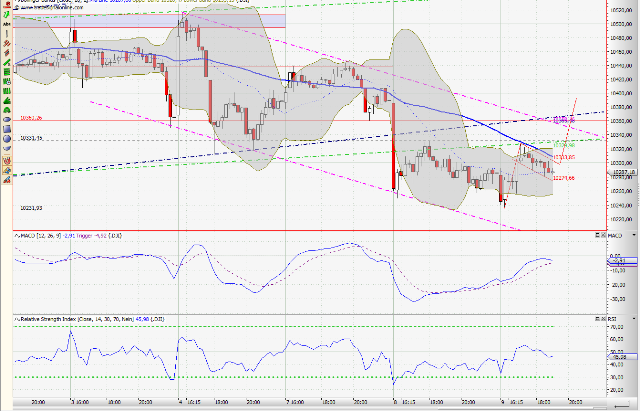The height and width of the screenshot is (411, 640).
Task: Open the MACD pane dropdown arrow
Action: tap(634, 235)
